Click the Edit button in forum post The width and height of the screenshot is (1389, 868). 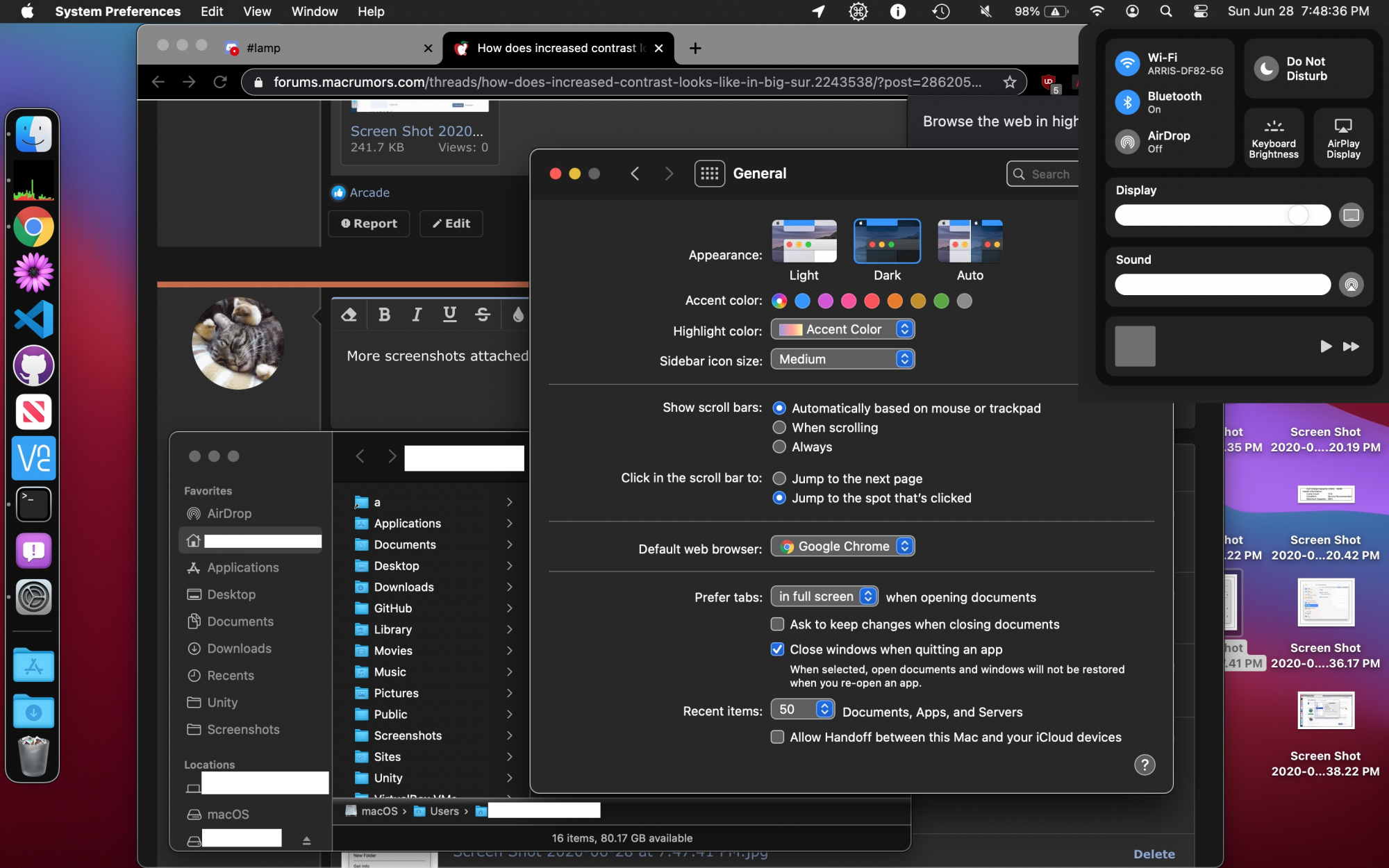coord(451,224)
